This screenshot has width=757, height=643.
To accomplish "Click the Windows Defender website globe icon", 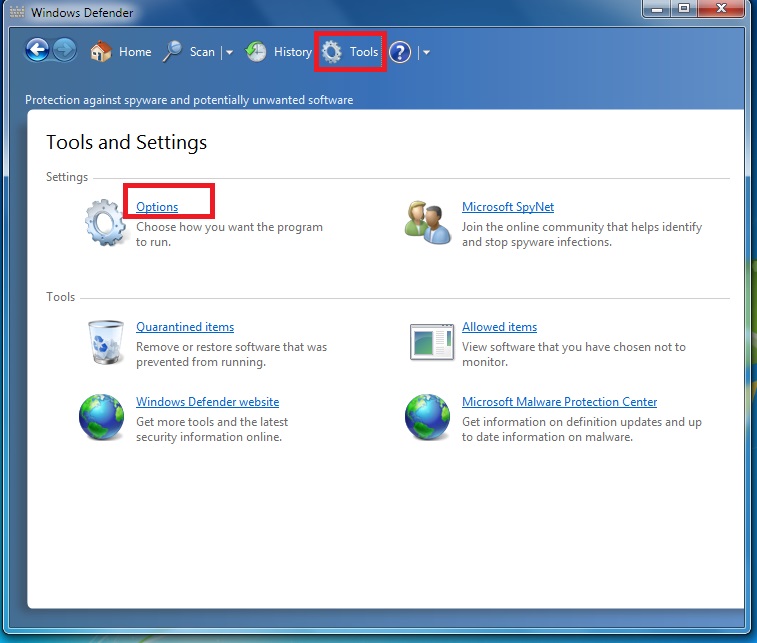I will coord(101,417).
